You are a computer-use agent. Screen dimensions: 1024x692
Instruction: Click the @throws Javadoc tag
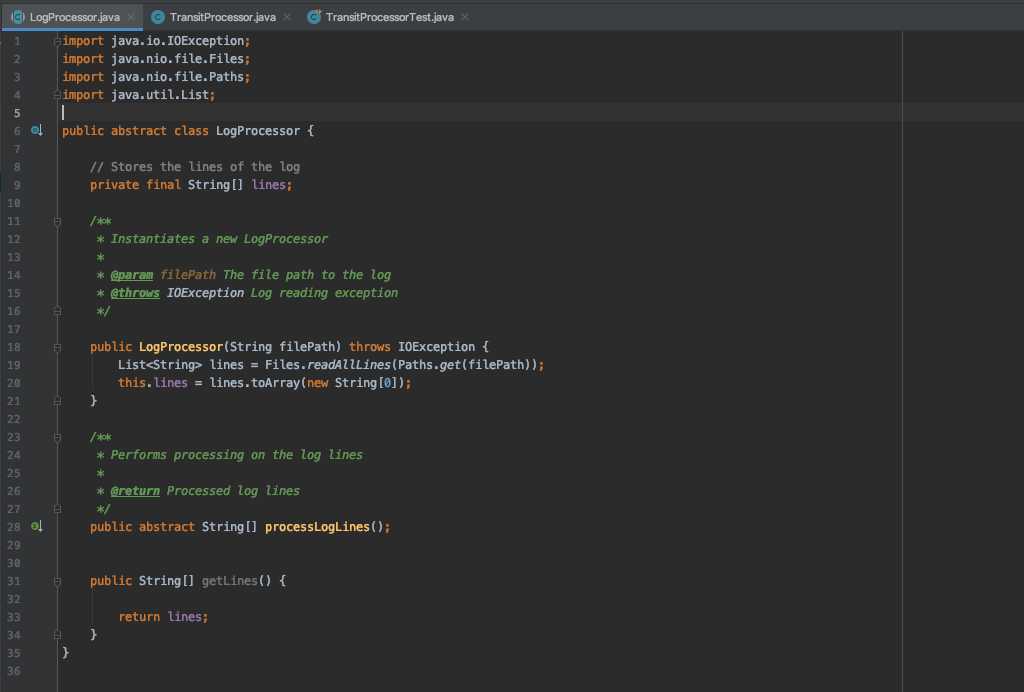tap(135, 292)
